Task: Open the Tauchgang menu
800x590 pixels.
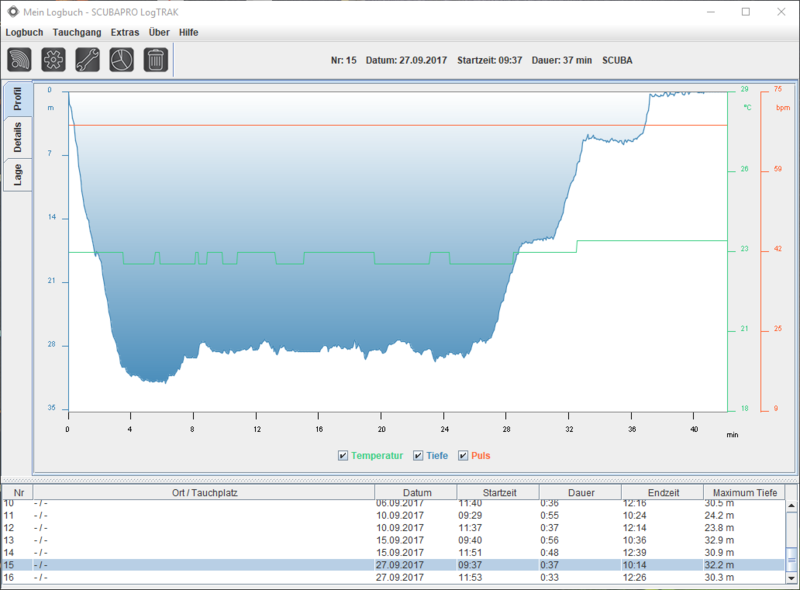Action: pyautogui.click(x=76, y=32)
